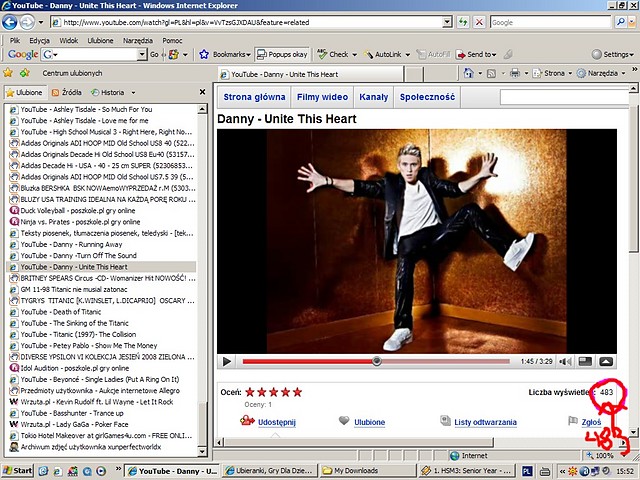This screenshot has width=640, height=480.
Task: Switch to My Downloads taskbar window
Action: pyautogui.click(x=368, y=471)
